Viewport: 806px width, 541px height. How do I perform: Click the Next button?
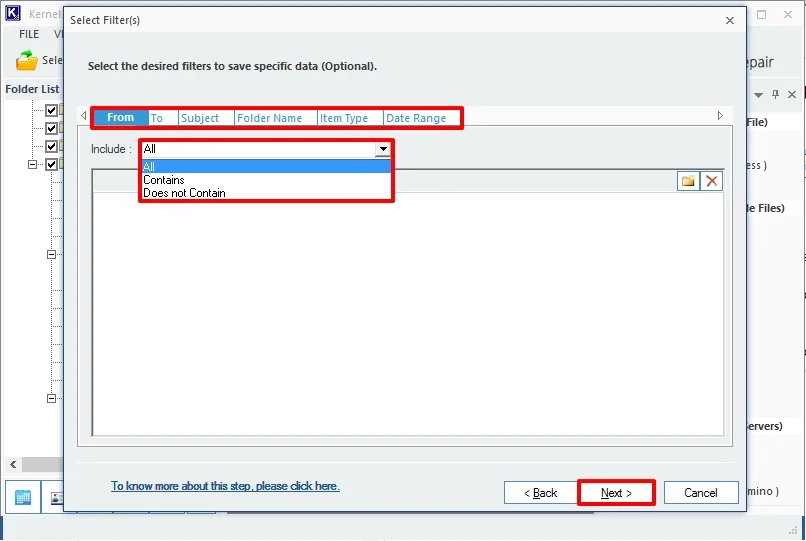coord(616,493)
